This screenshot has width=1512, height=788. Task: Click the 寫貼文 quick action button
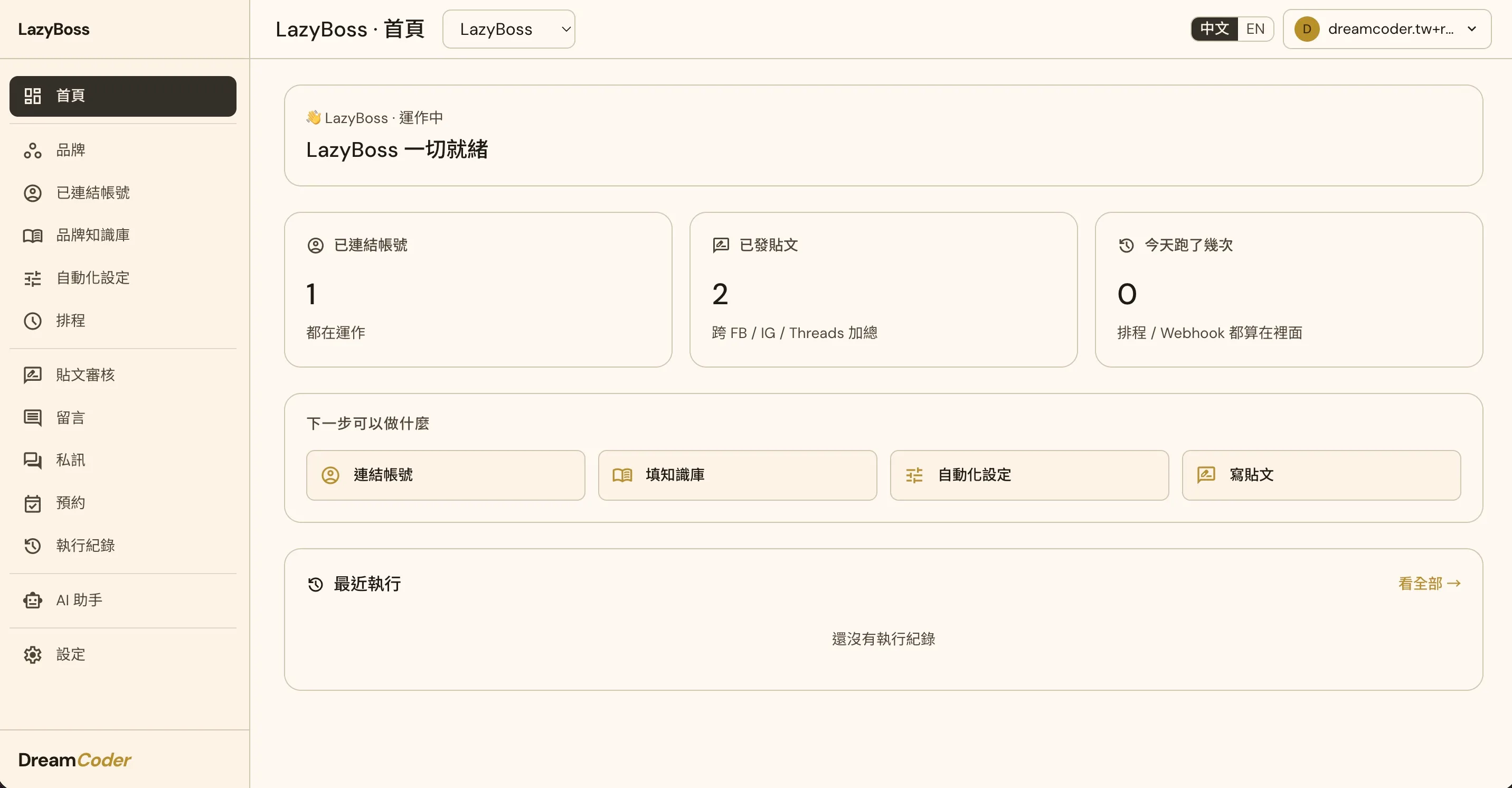coord(1321,475)
